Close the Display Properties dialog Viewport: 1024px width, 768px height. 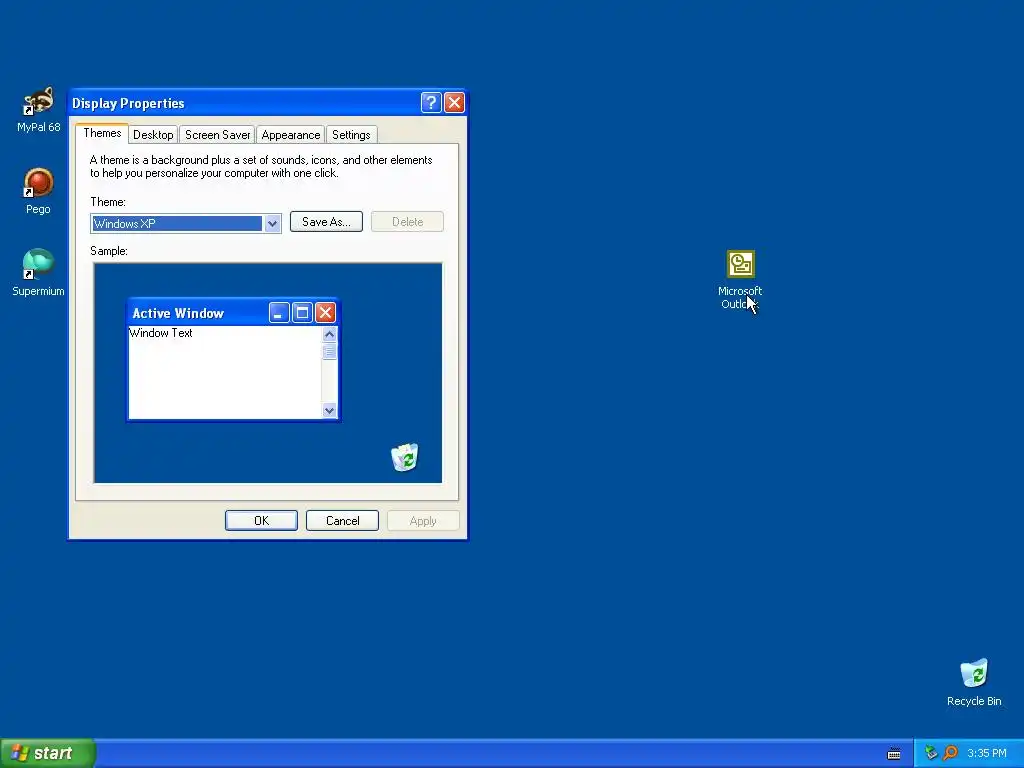coord(454,103)
